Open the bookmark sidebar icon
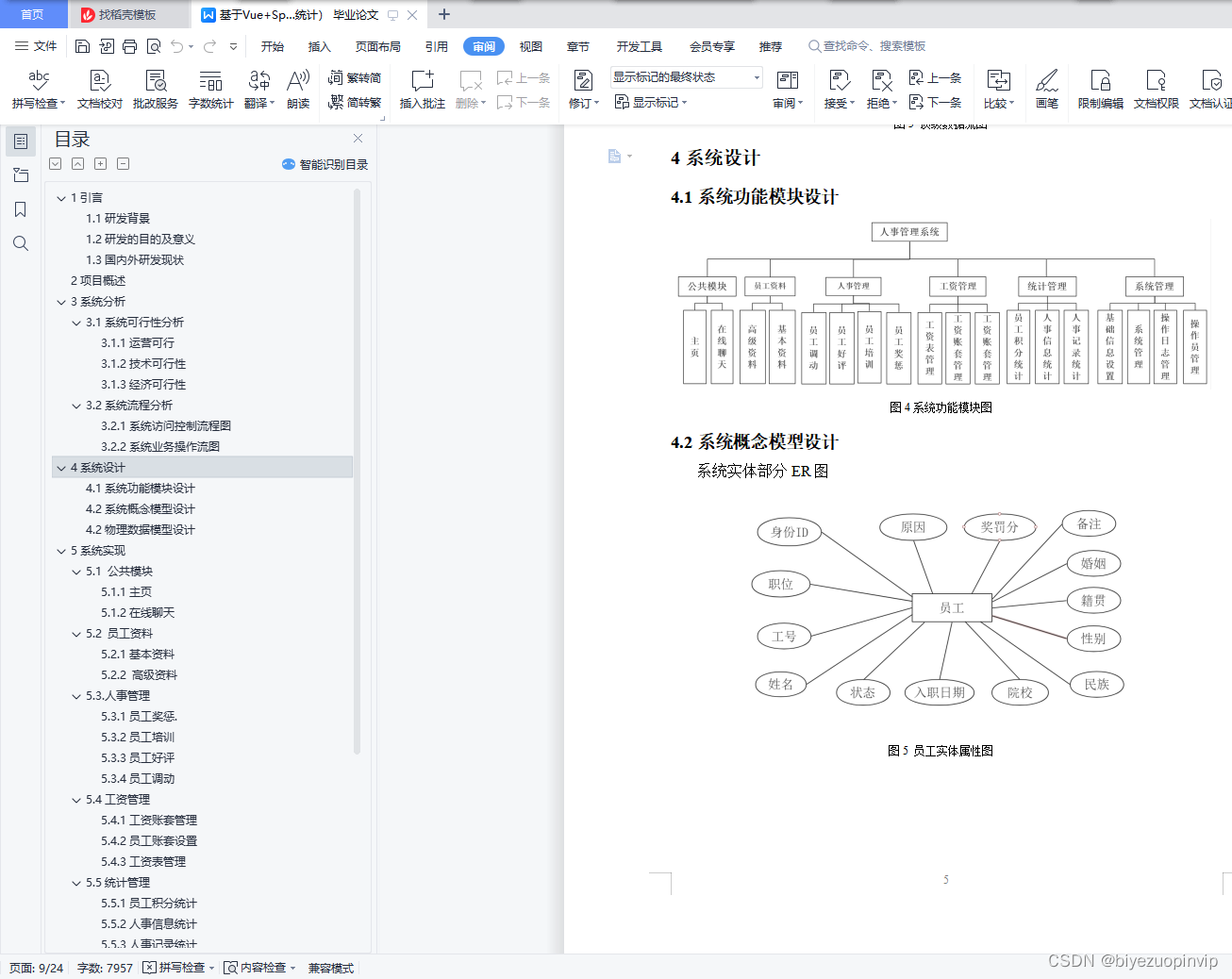Image resolution: width=1232 pixels, height=979 pixels. 20,209
